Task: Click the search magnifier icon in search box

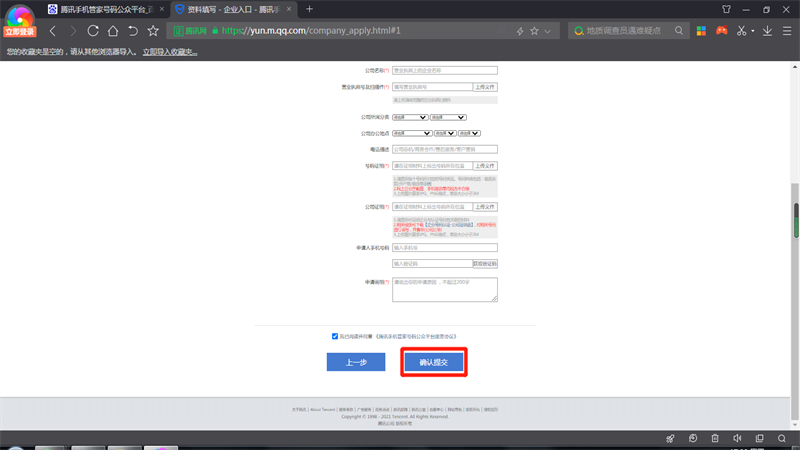Action: [679, 31]
